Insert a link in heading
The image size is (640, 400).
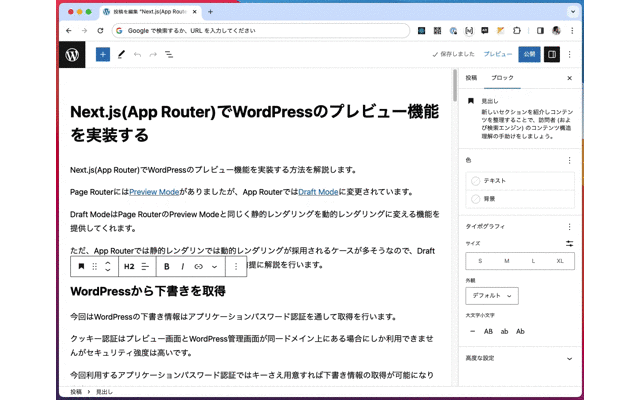198,267
